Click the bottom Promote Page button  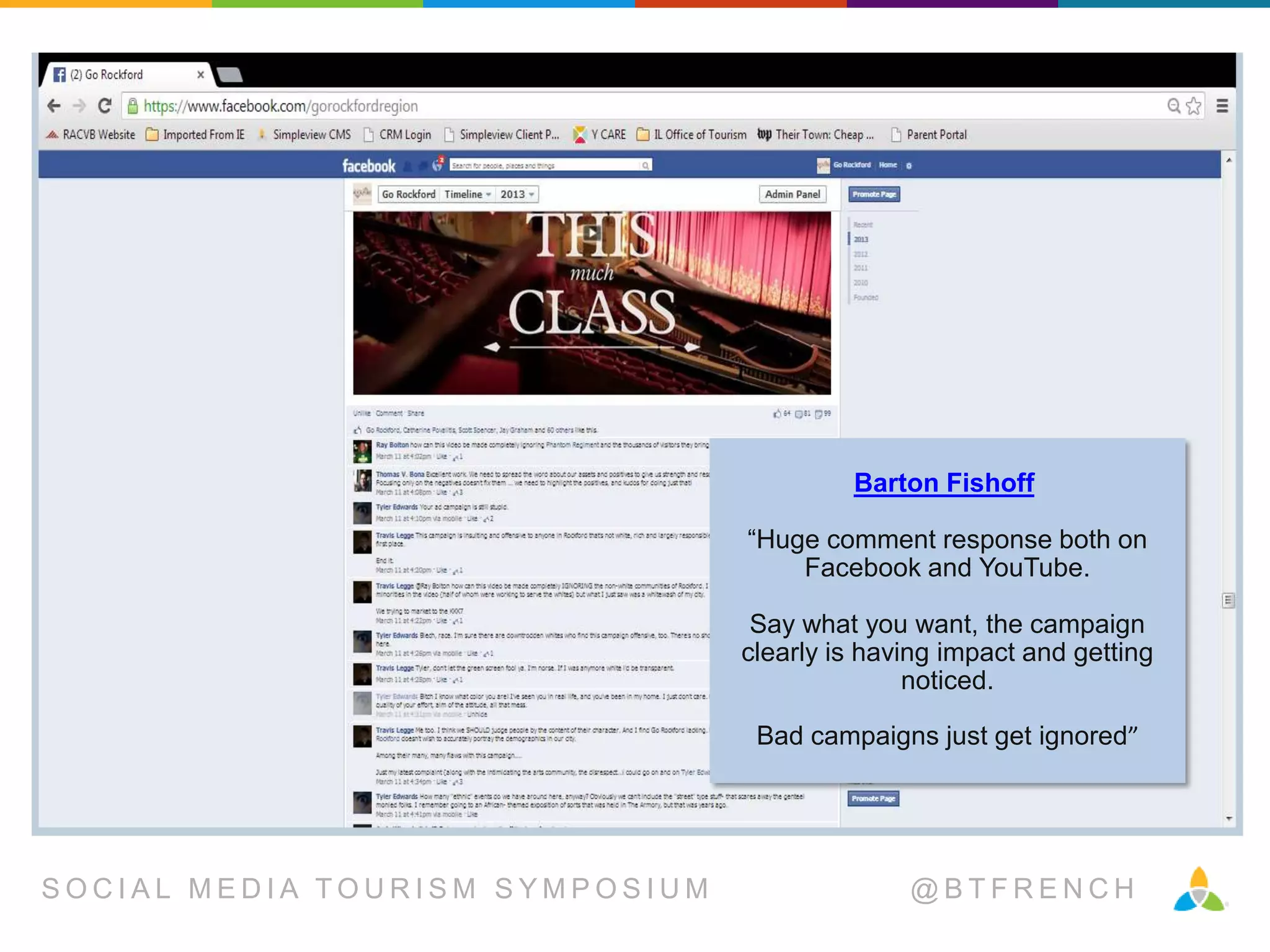873,798
